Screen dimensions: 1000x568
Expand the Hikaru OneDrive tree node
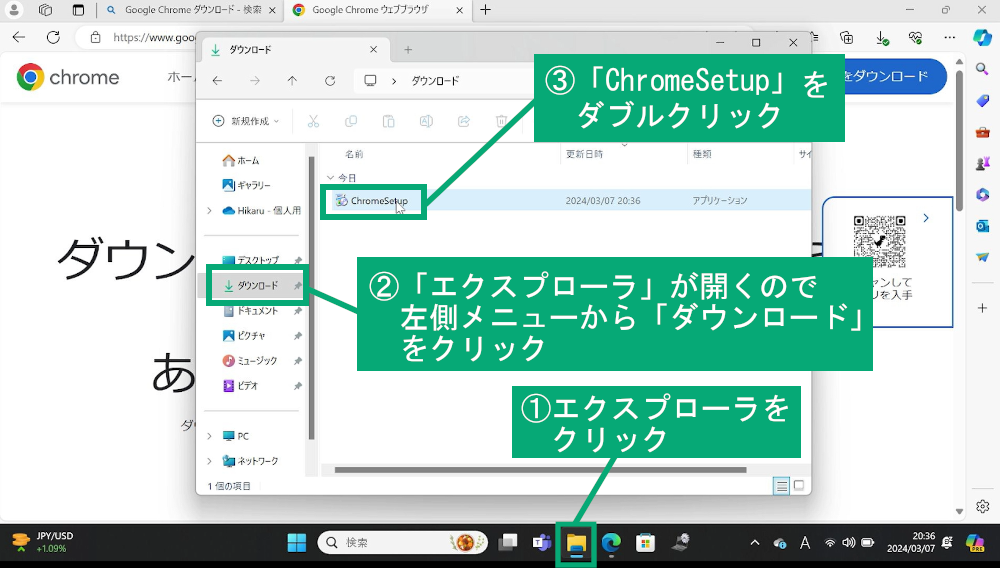tap(209, 210)
